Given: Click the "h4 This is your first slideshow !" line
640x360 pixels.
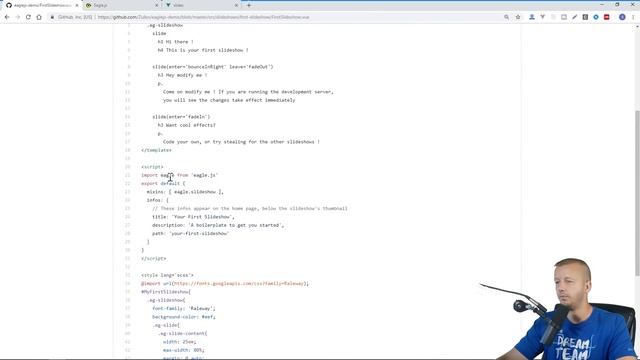Looking at the screenshot, I should (x=203, y=50).
